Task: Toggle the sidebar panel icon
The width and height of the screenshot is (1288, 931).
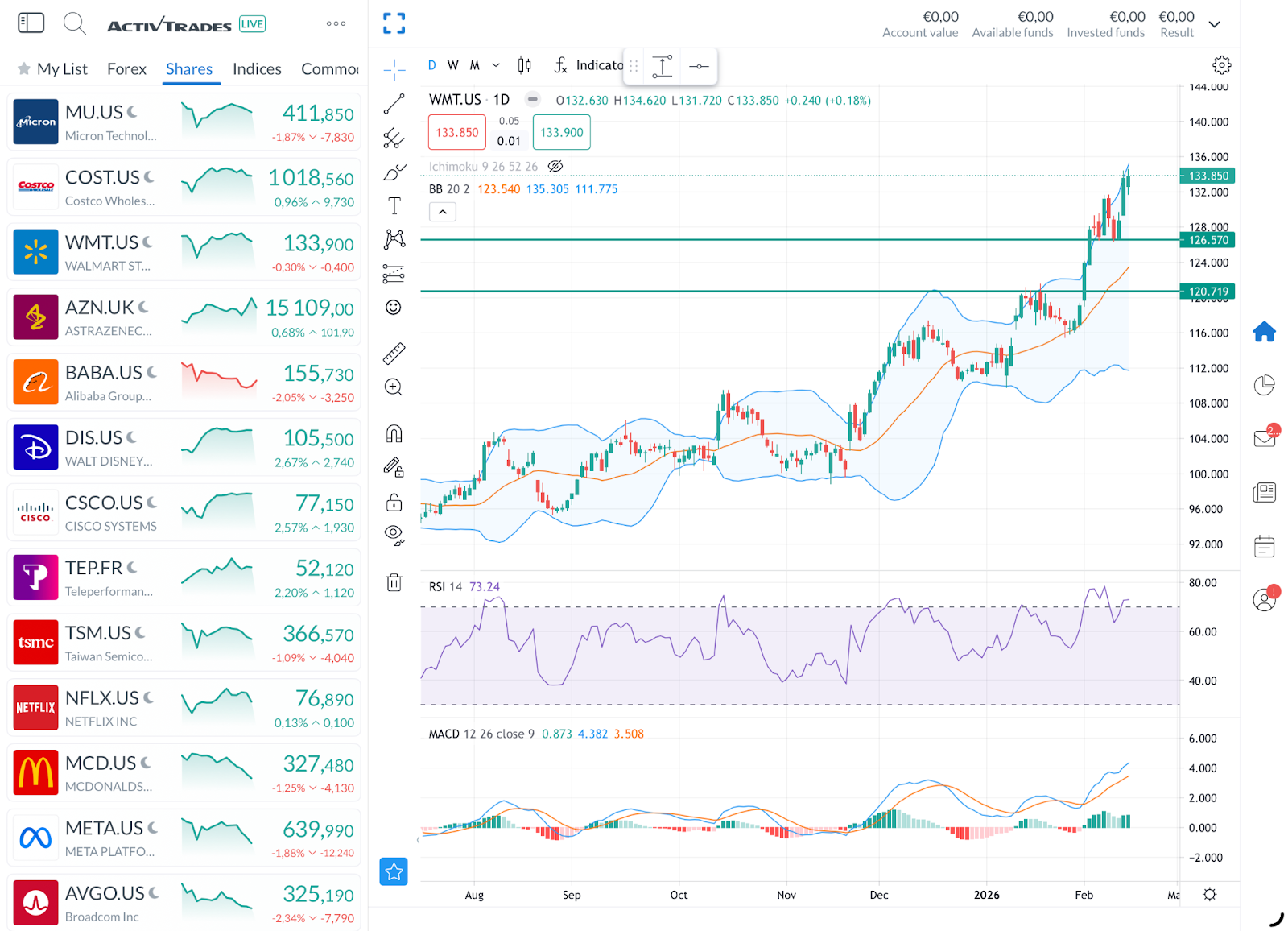Action: tap(31, 23)
